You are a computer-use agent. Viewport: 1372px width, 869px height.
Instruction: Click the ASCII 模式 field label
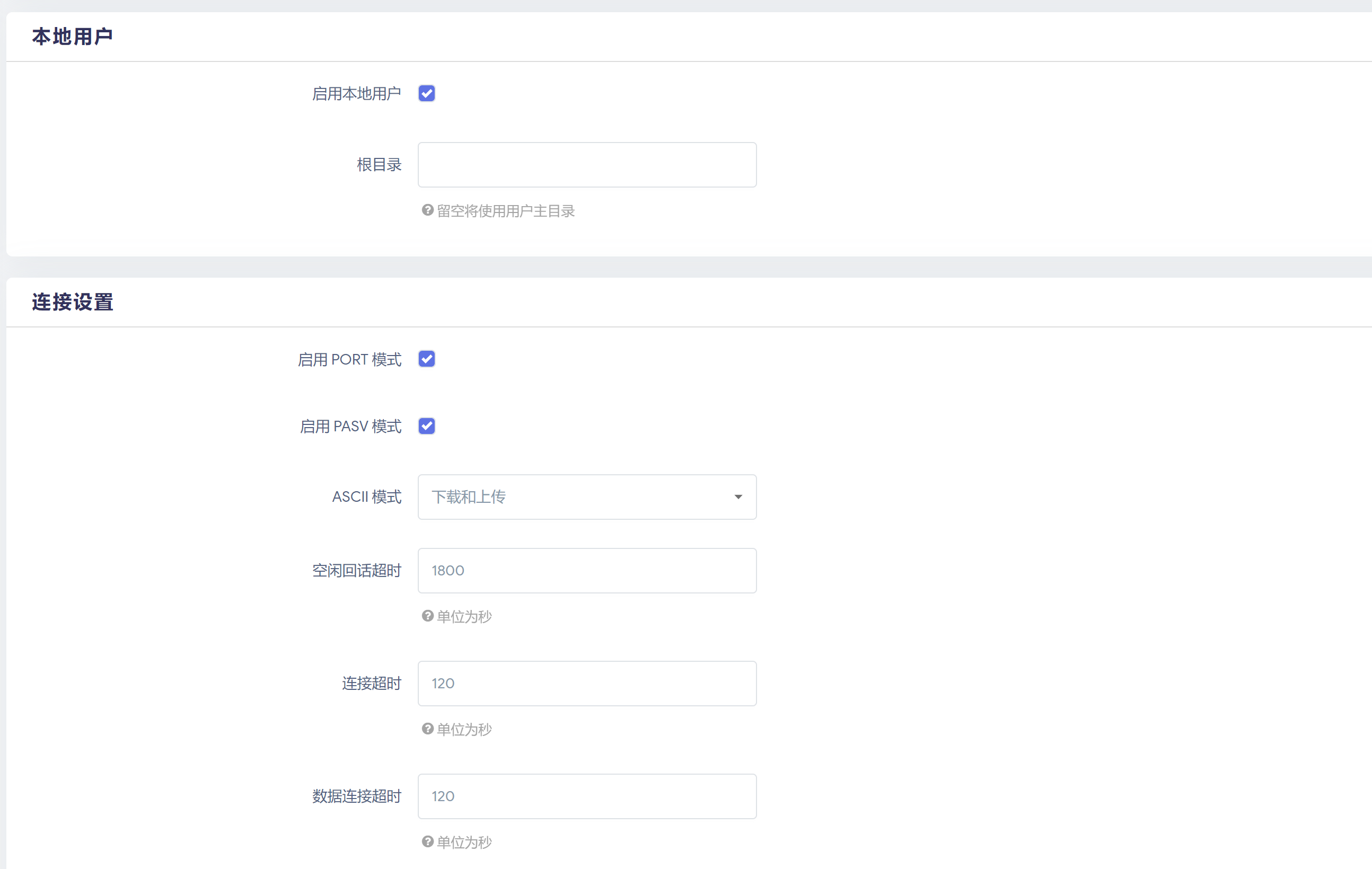[366, 496]
